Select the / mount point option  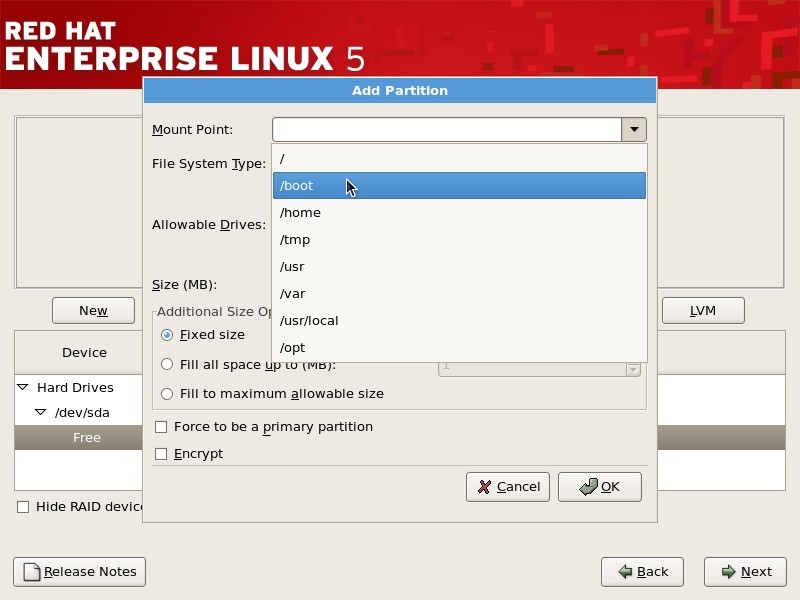459,159
